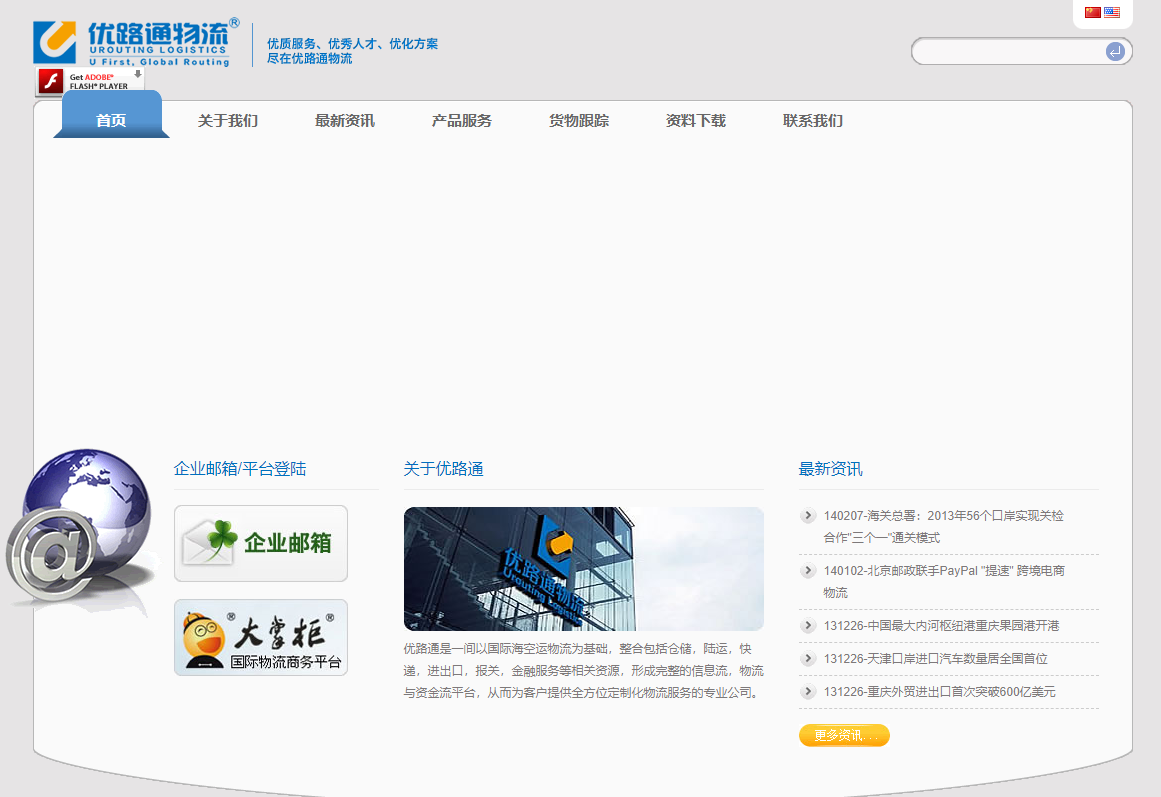Open the 首页 home tab

(111, 121)
